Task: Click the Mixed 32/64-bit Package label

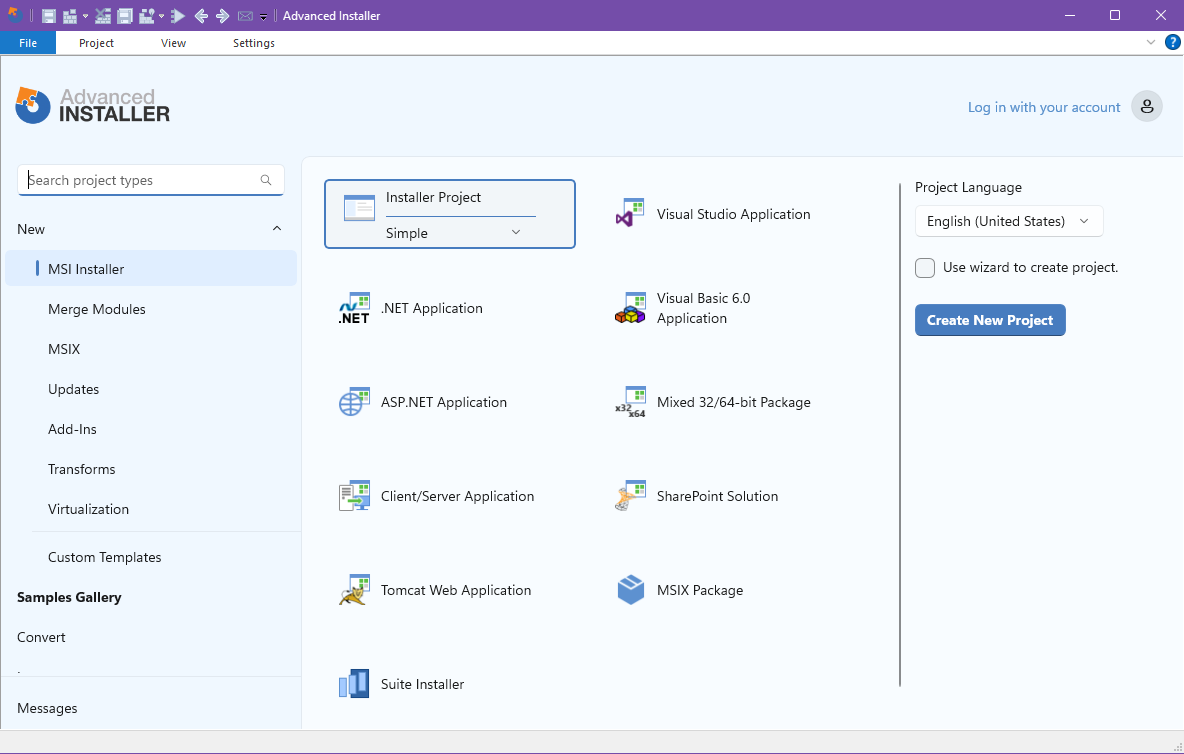Action: 733,402
